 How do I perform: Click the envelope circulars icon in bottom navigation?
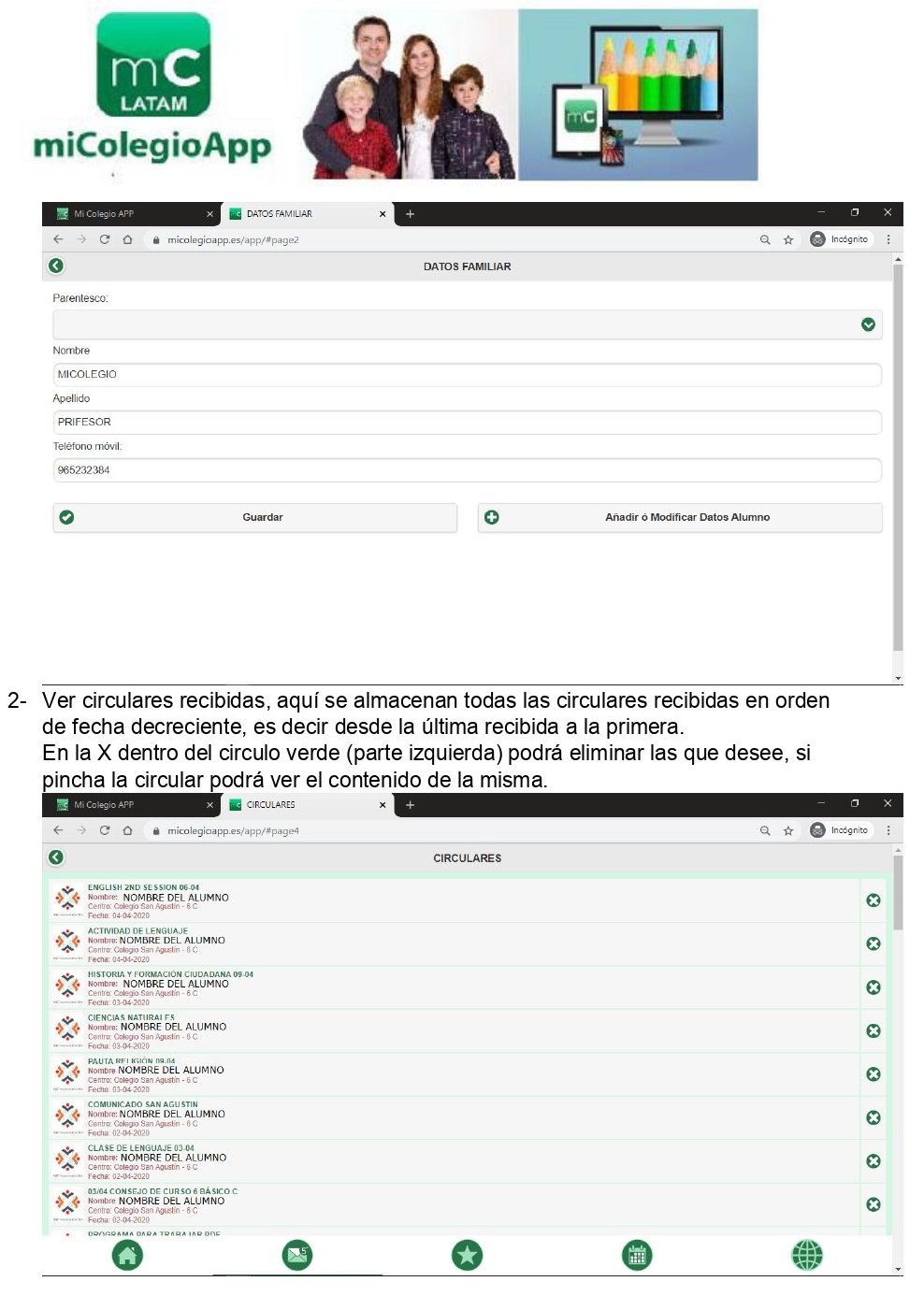point(297,1255)
